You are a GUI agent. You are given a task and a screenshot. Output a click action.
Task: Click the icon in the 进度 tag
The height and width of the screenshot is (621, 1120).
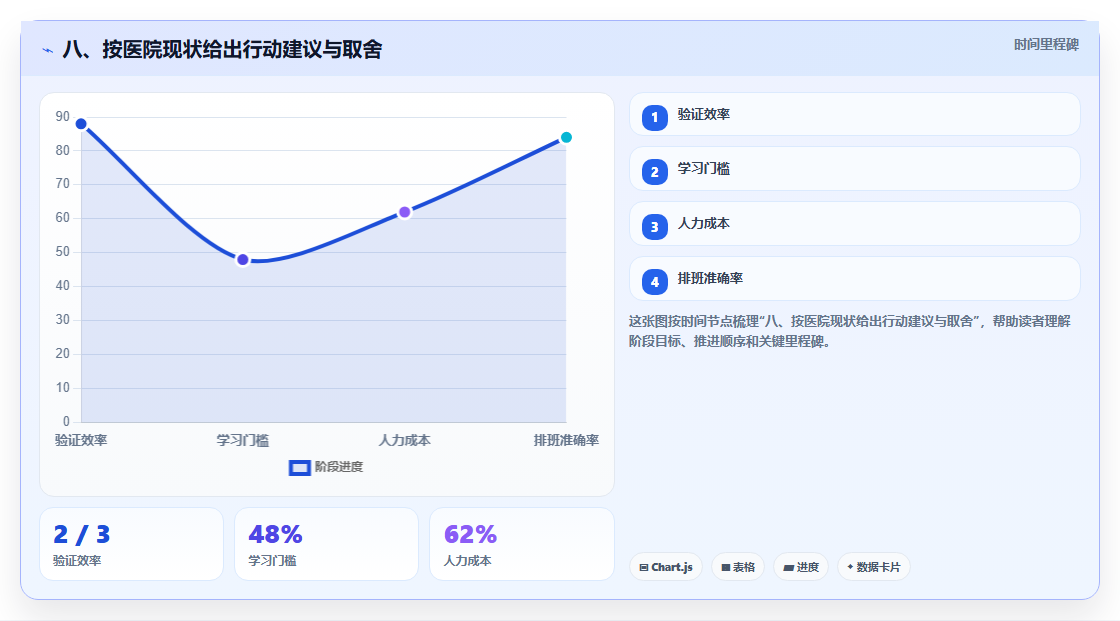tap(789, 567)
